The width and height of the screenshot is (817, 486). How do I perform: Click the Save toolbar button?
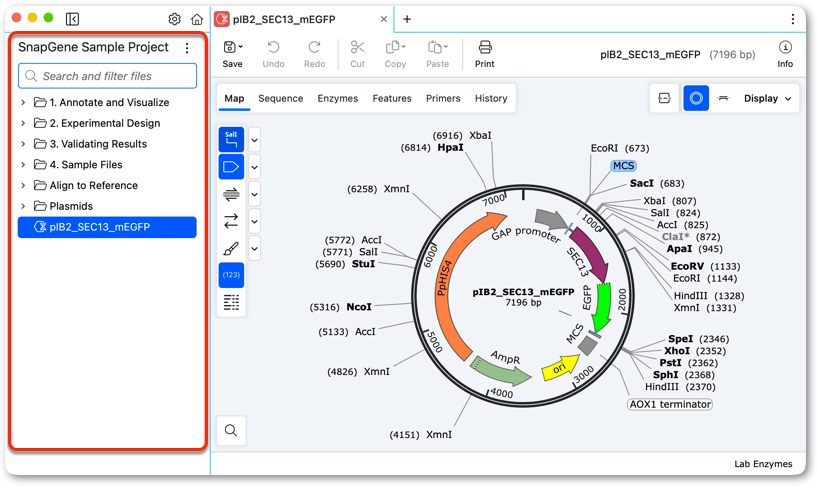coord(232,54)
